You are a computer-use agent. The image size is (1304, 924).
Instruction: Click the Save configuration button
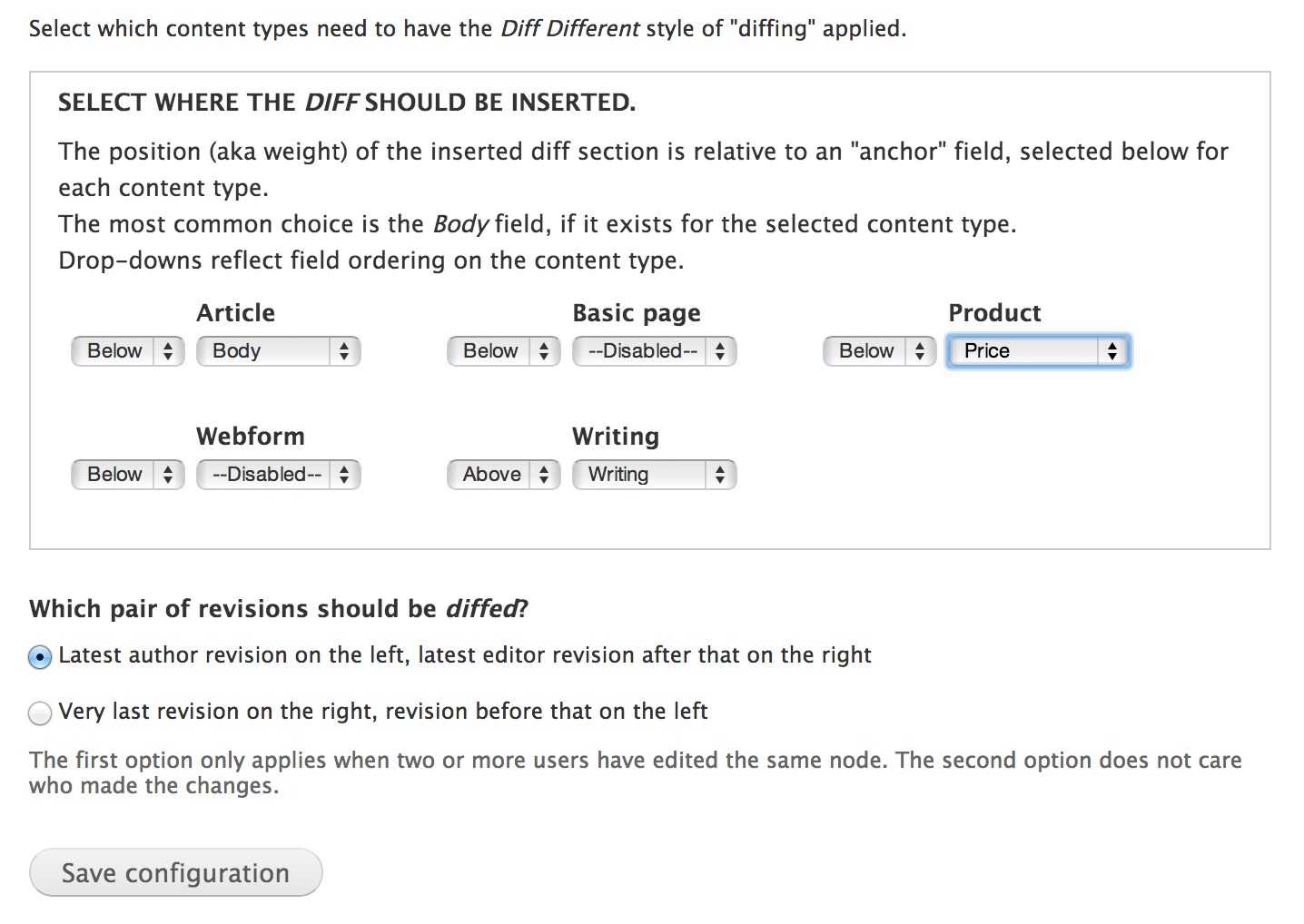[176, 872]
